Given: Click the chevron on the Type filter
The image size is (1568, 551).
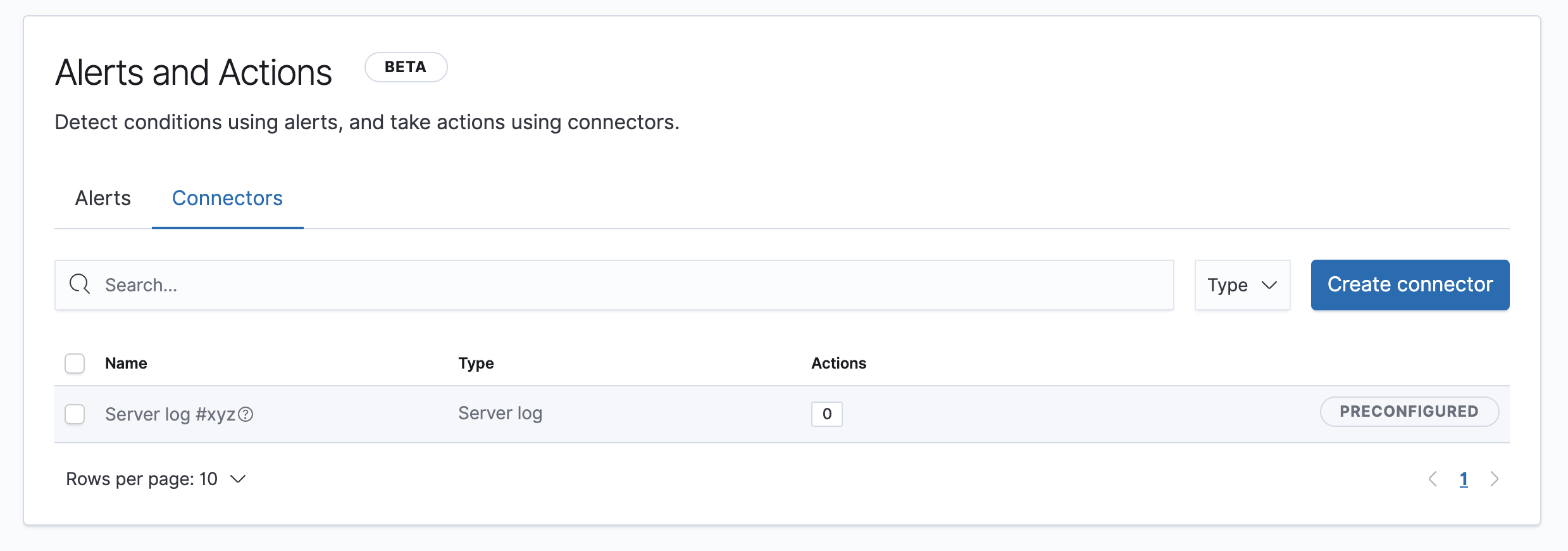Looking at the screenshot, I should click(x=1270, y=285).
